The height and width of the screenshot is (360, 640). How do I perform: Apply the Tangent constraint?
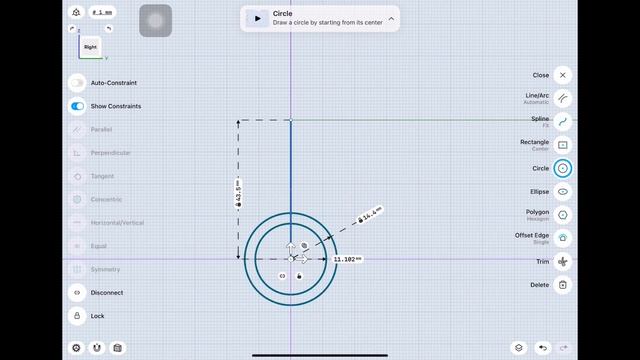(x=77, y=176)
